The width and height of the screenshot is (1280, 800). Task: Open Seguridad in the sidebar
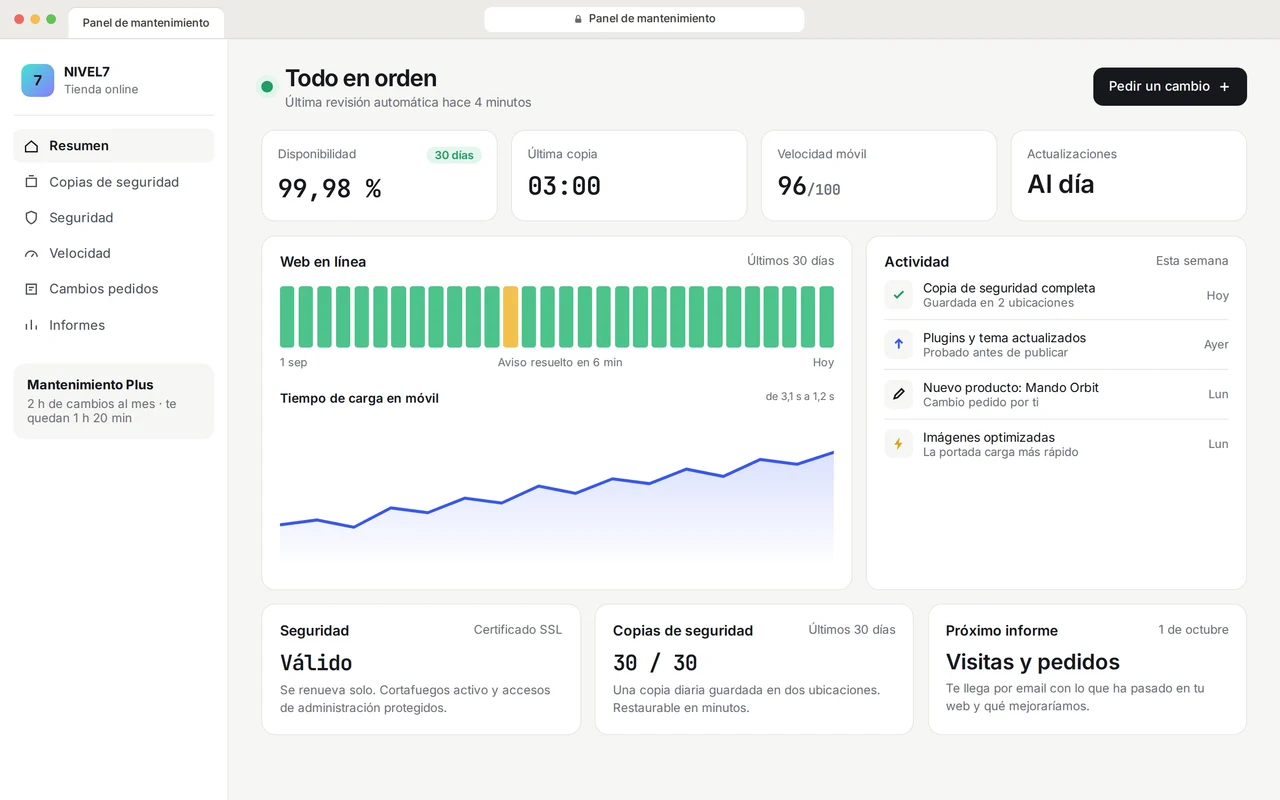(x=113, y=218)
